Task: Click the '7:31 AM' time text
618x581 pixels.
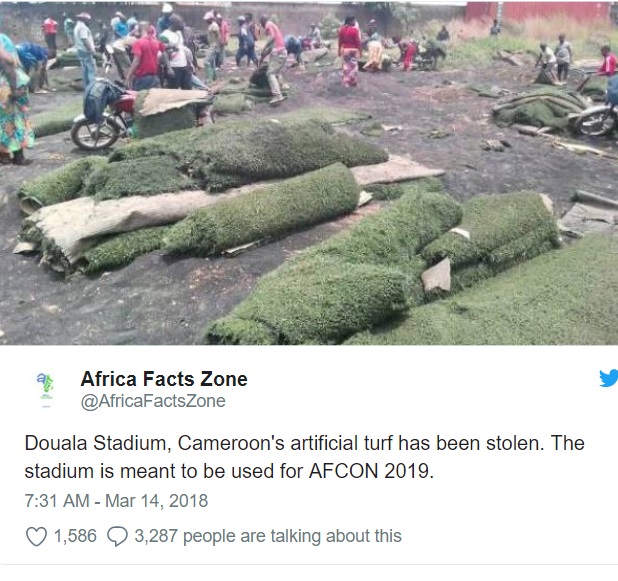Action: 57,501
